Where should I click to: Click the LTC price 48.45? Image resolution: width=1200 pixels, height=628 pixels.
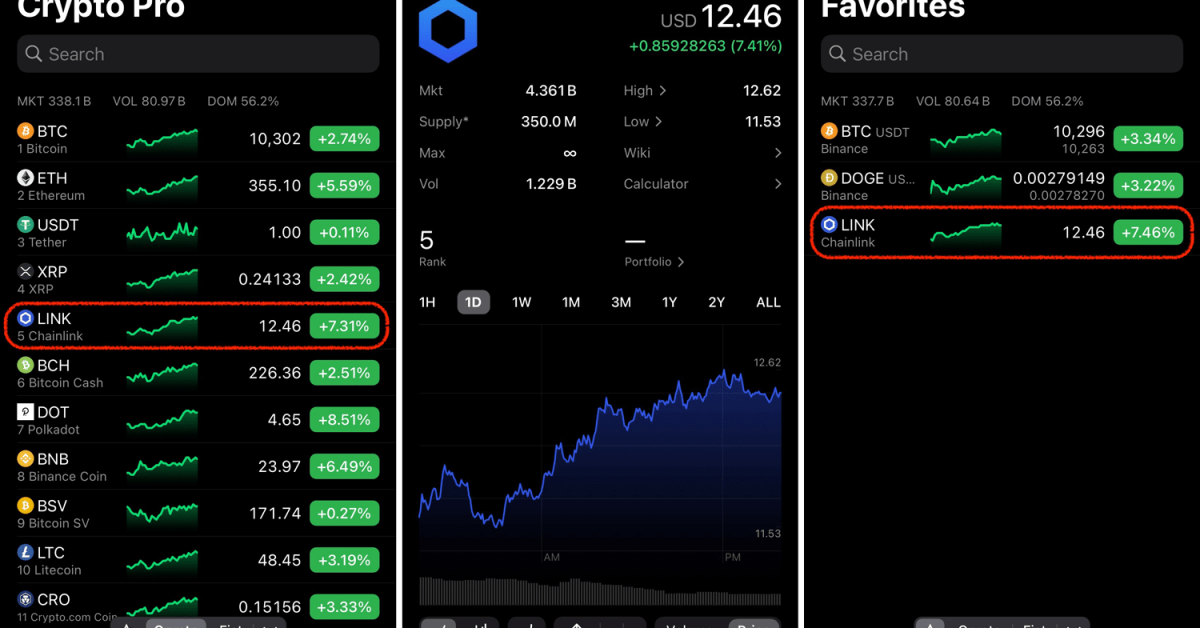click(x=278, y=560)
